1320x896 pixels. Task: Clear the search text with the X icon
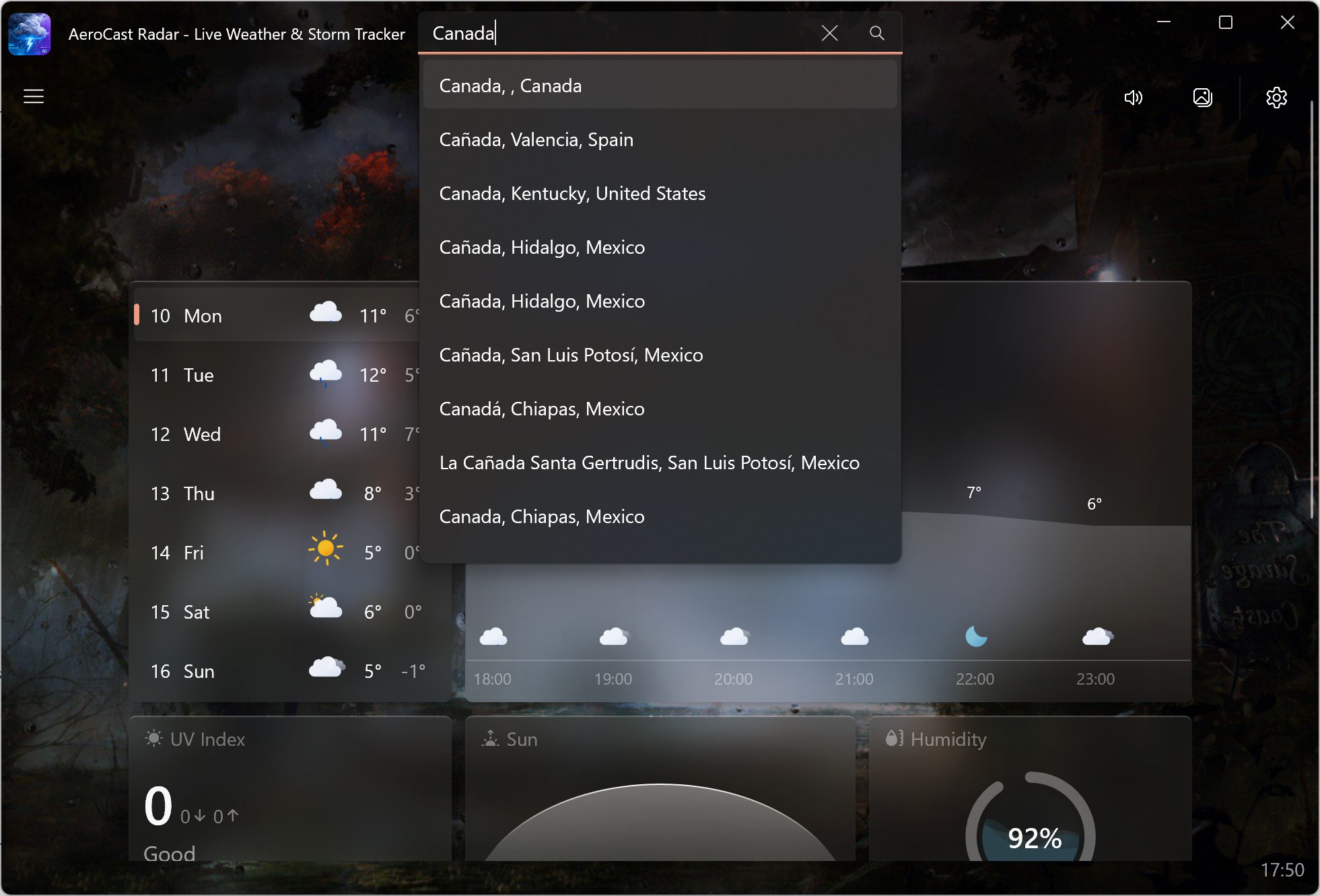tap(829, 32)
